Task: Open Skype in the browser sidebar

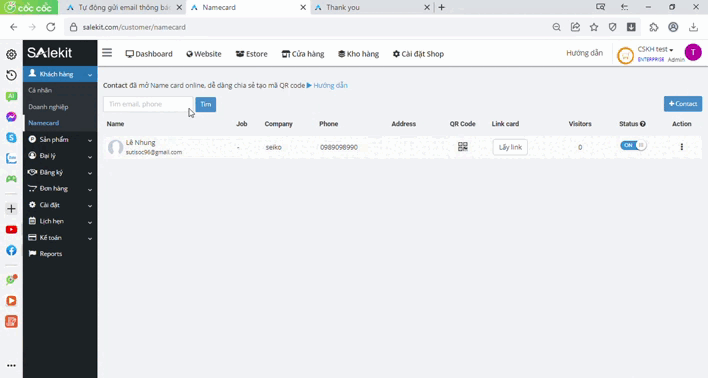Action: [x=11, y=138]
